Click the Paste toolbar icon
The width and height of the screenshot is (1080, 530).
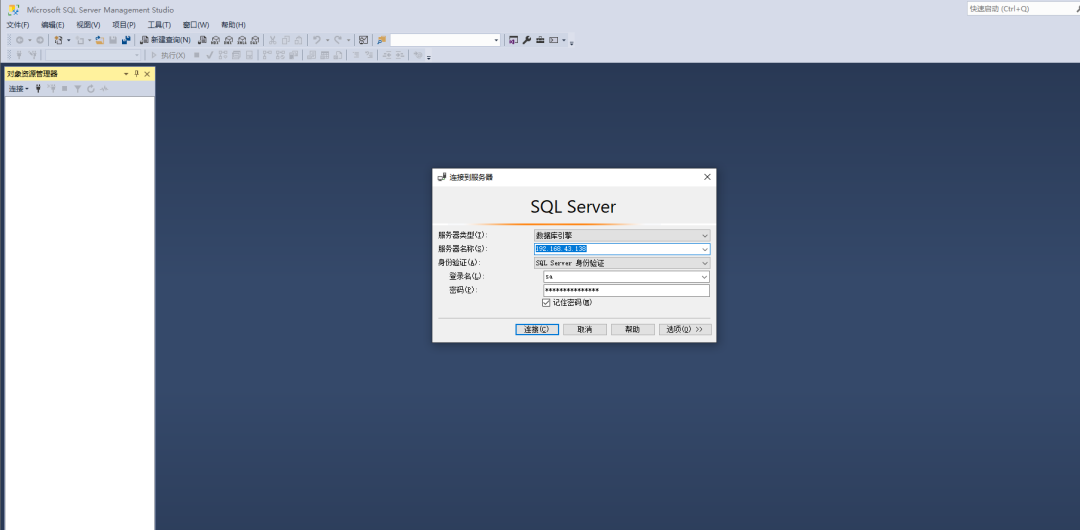tap(298, 40)
